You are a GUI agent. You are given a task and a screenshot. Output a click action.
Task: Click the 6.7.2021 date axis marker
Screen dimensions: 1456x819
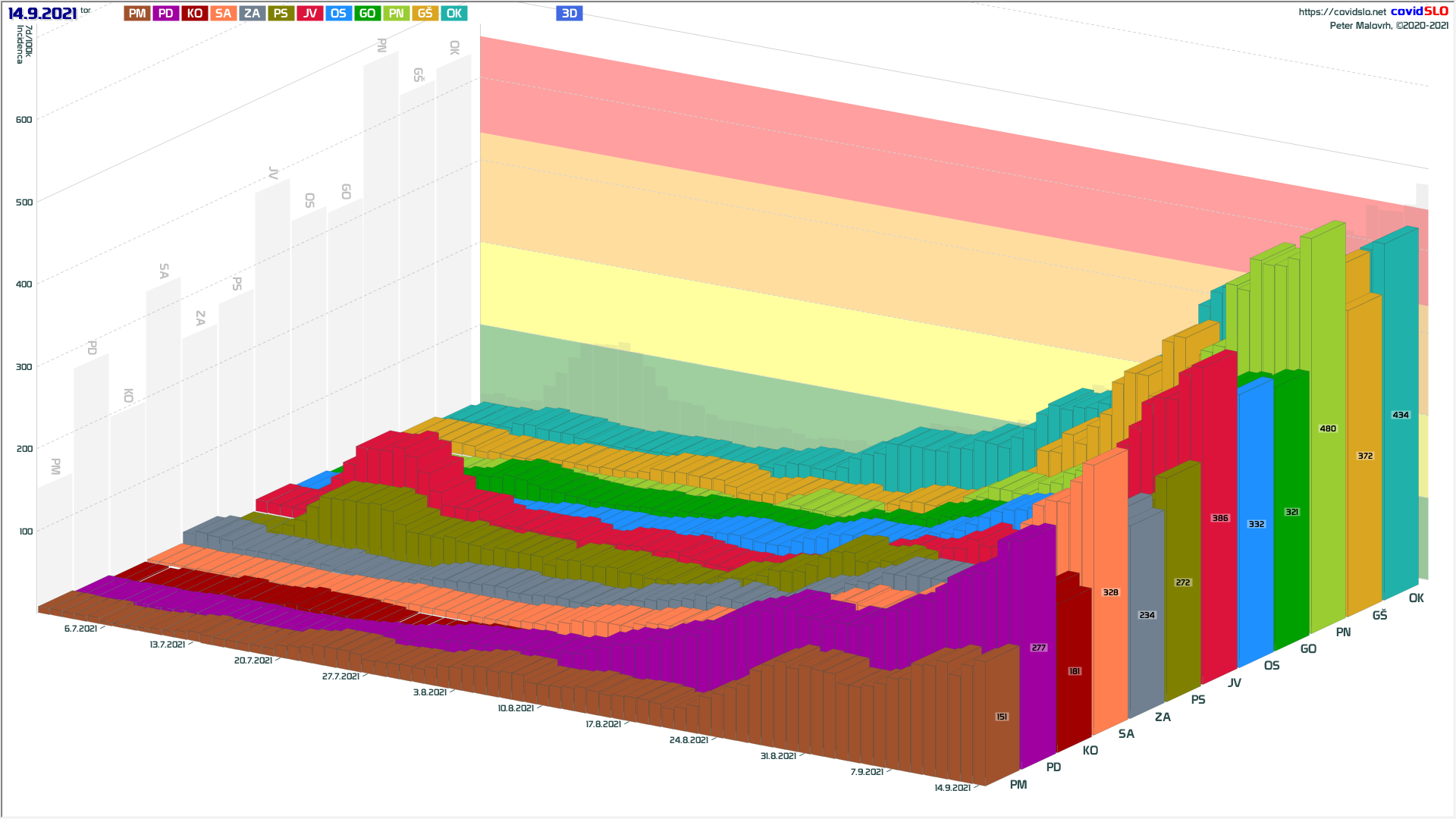pos(80,629)
